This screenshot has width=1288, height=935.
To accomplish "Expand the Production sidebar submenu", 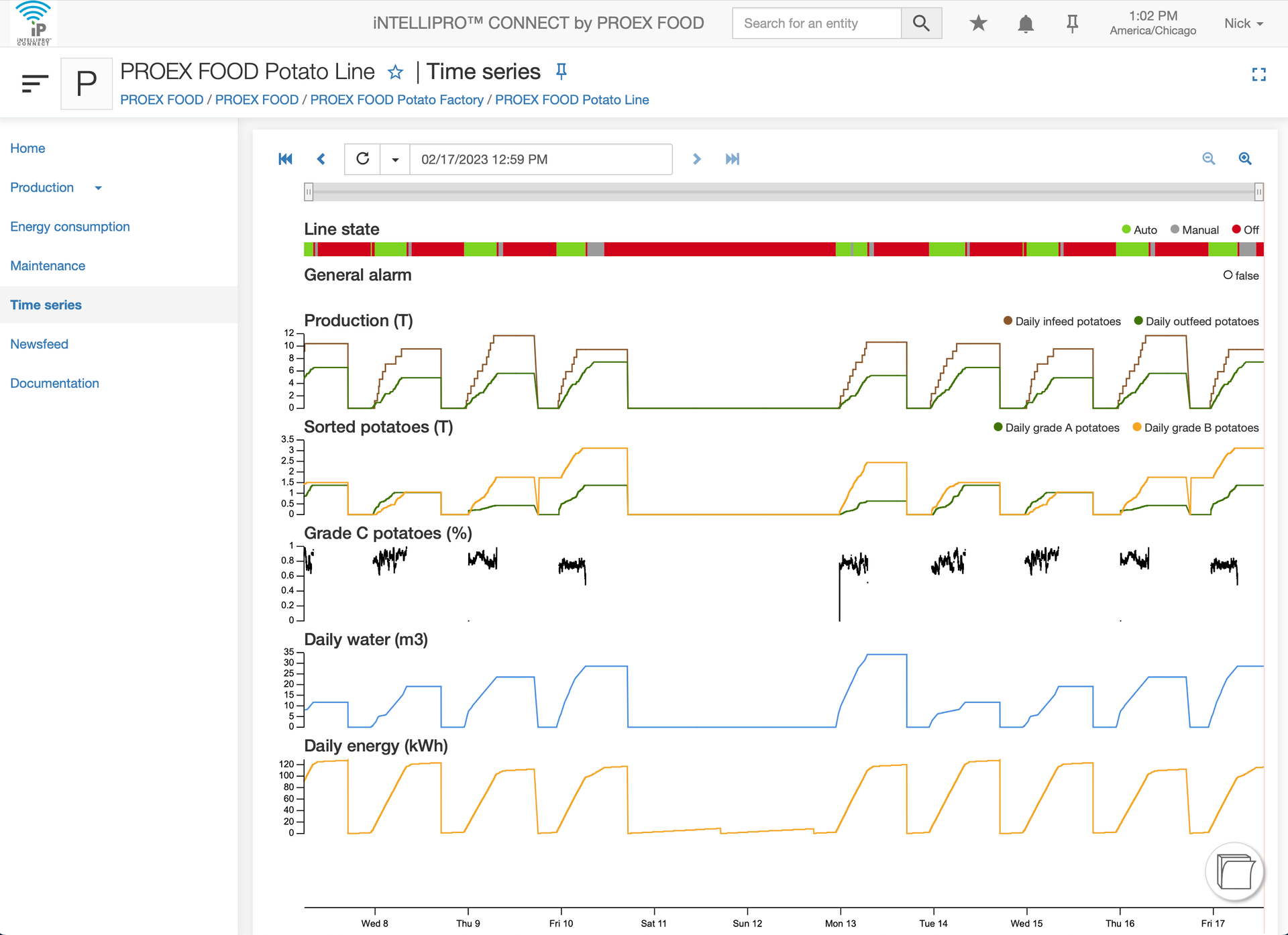I will pyautogui.click(x=99, y=188).
